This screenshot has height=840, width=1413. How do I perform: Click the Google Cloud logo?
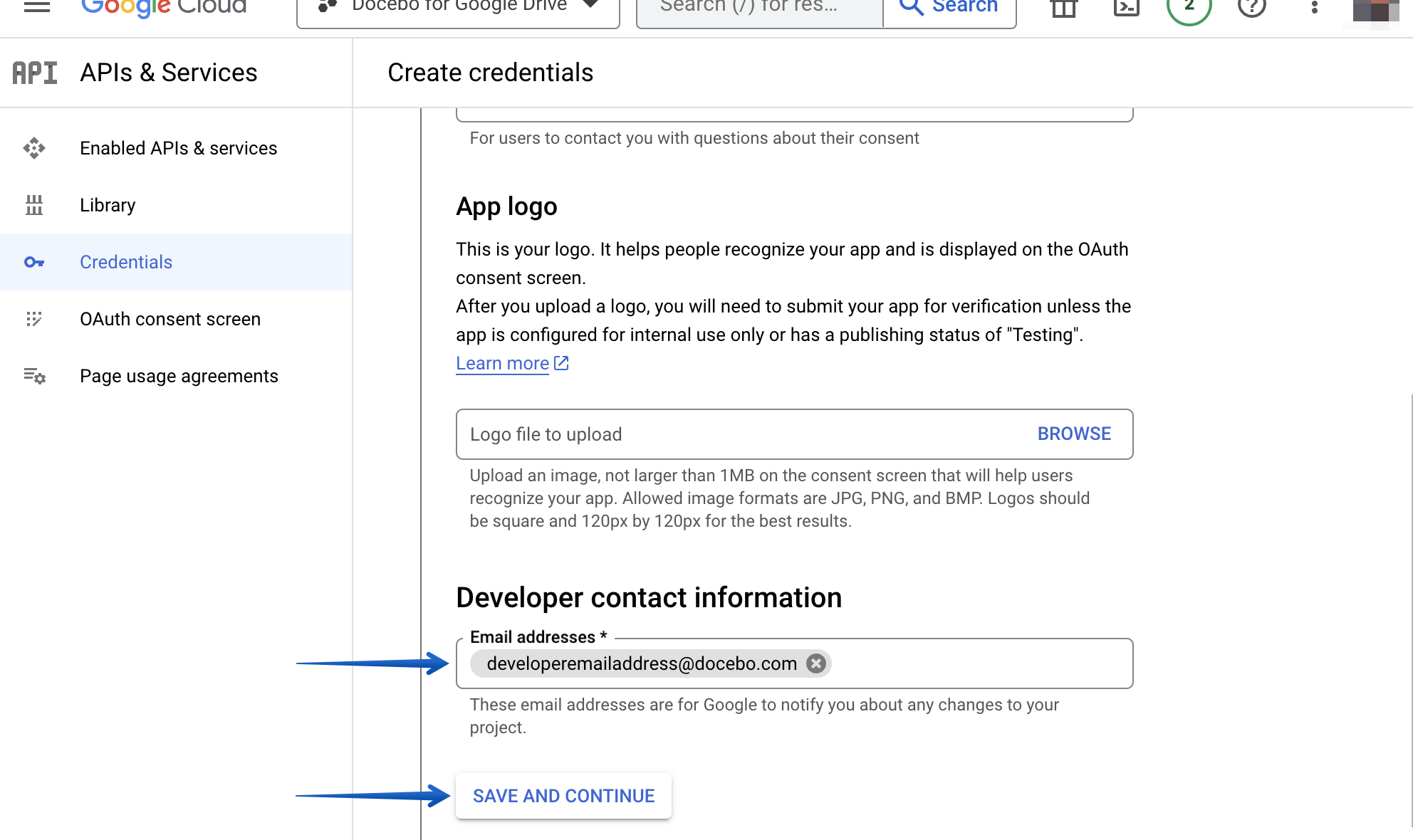162,7
